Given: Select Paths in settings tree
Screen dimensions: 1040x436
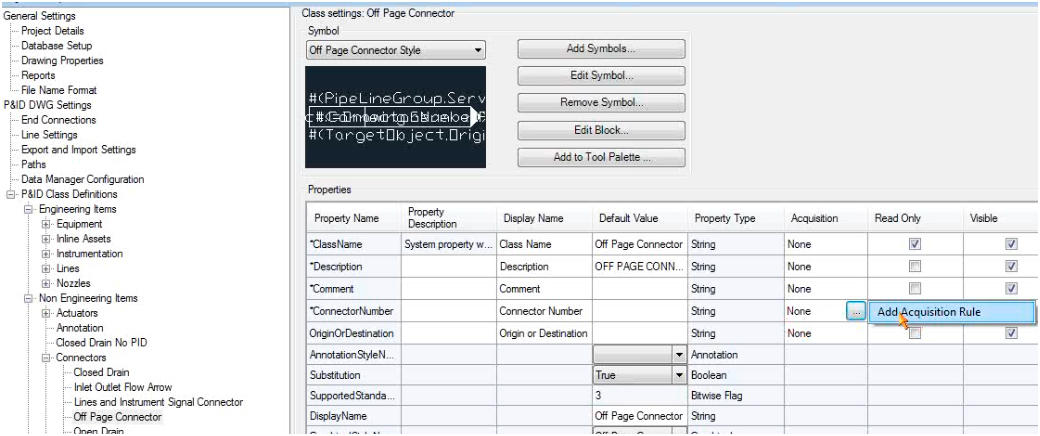Looking at the screenshot, I should point(33,164).
